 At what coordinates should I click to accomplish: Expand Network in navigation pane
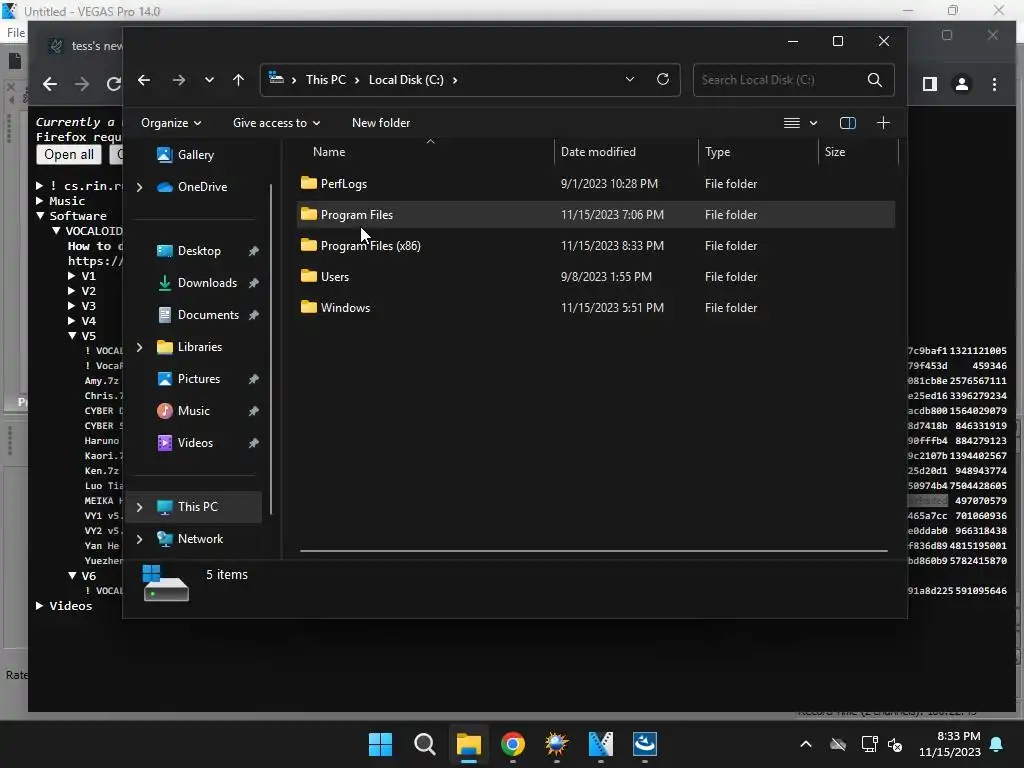(139, 539)
